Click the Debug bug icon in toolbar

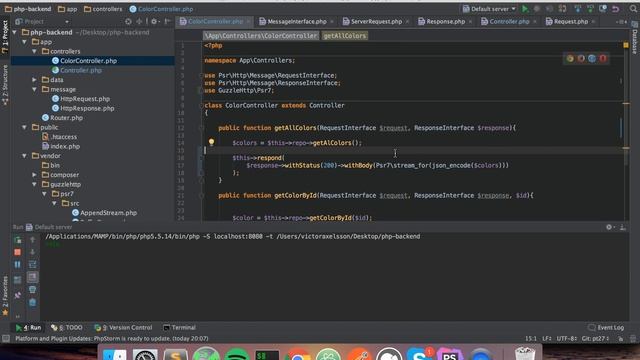click(x=537, y=9)
